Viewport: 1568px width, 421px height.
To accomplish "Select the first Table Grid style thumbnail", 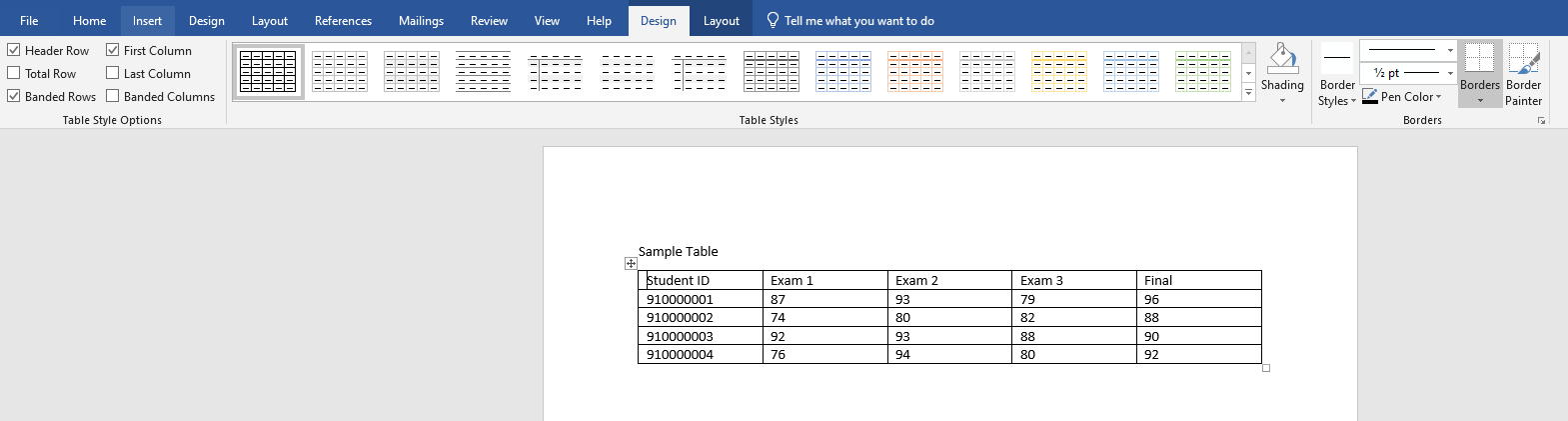I will [268, 72].
